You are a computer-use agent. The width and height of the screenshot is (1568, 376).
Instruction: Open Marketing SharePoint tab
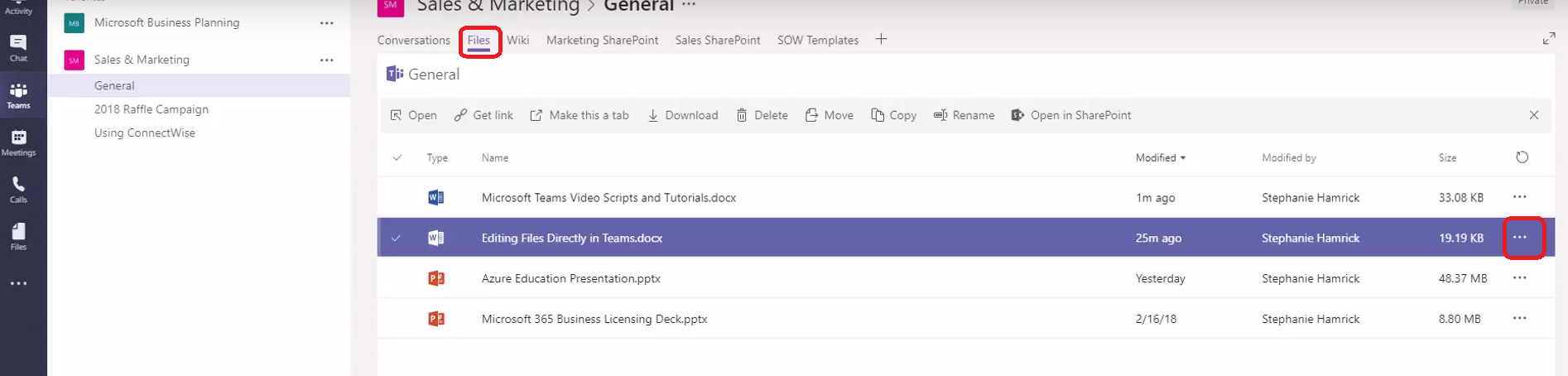[x=602, y=40]
